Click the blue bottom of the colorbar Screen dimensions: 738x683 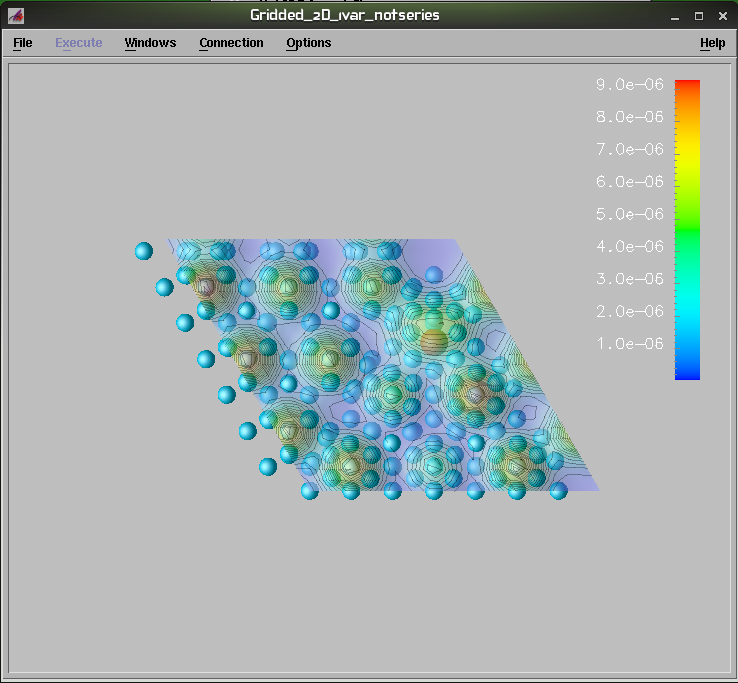point(687,372)
